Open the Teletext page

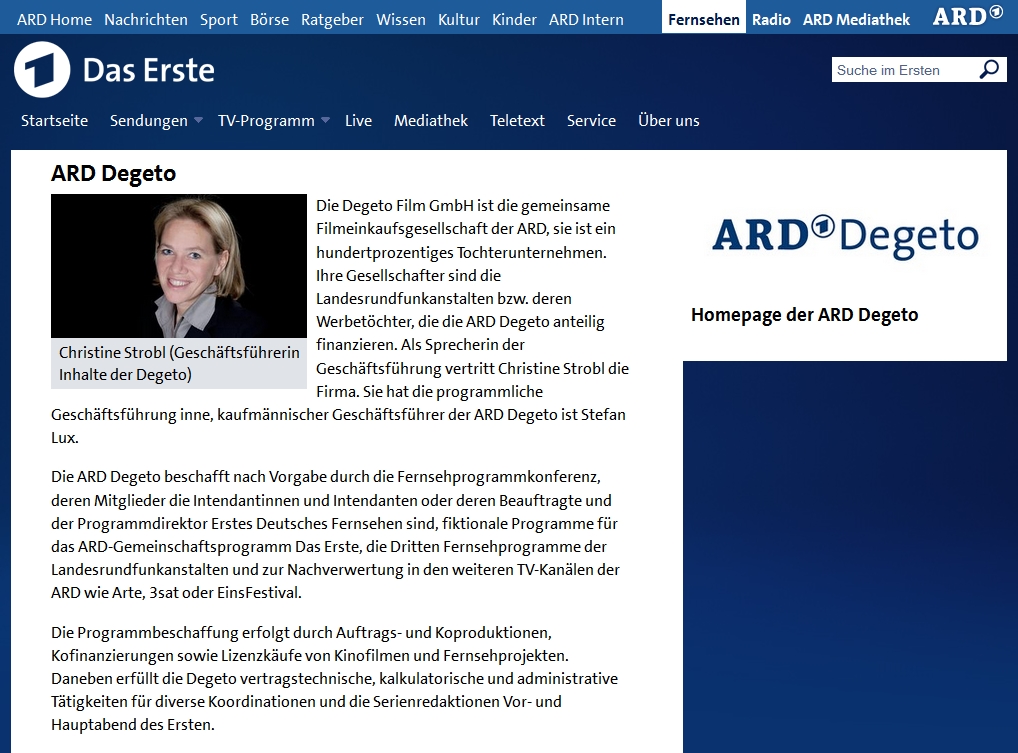coord(517,120)
